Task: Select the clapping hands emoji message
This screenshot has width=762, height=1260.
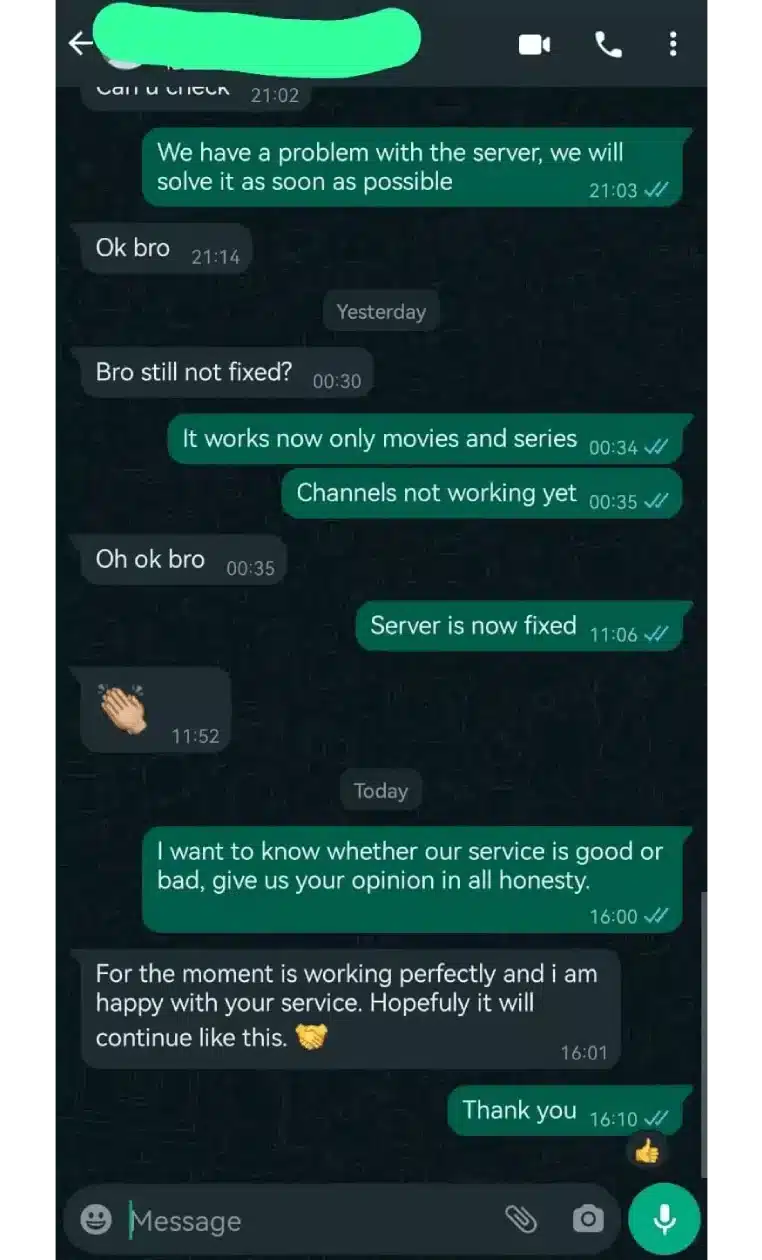Action: 155,710
